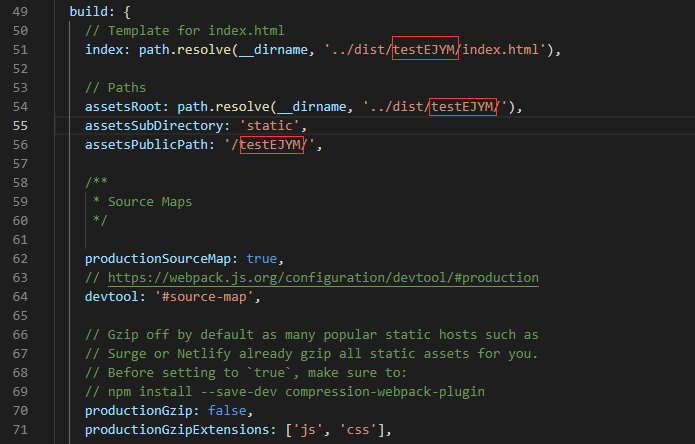Open the webpack.js.org devtool production link

tap(323, 278)
